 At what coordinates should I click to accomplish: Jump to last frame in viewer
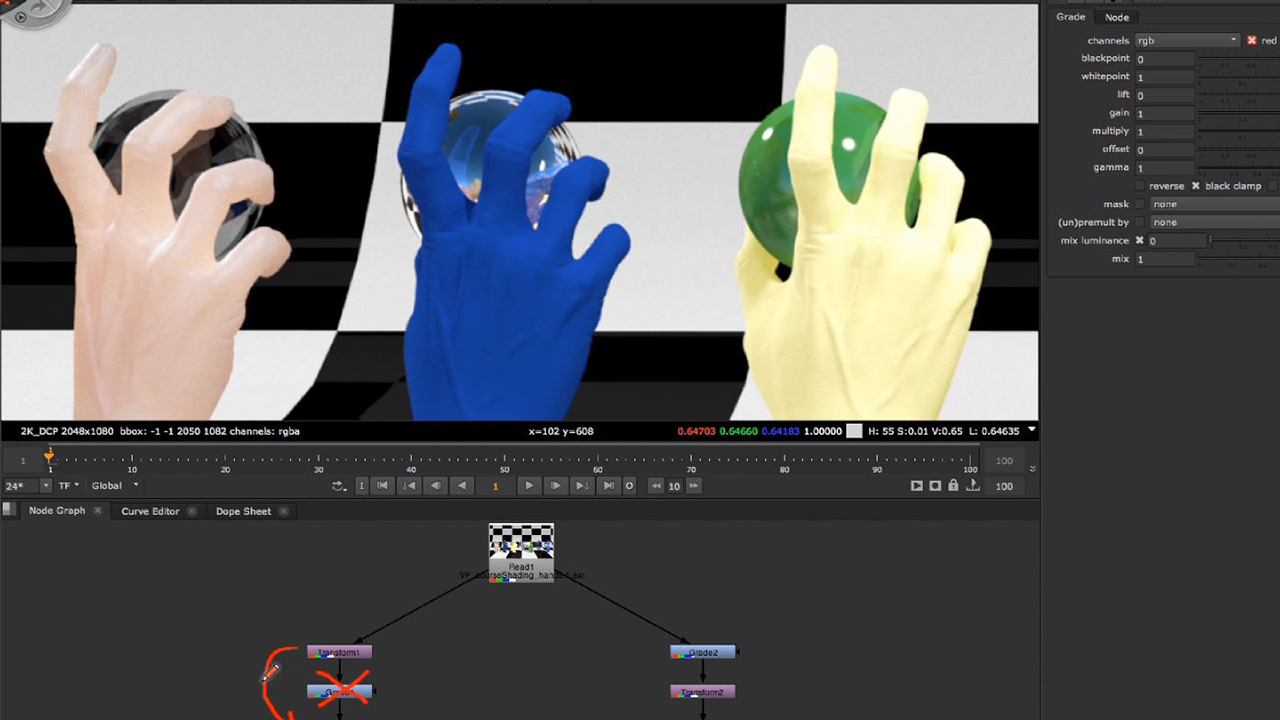608,486
